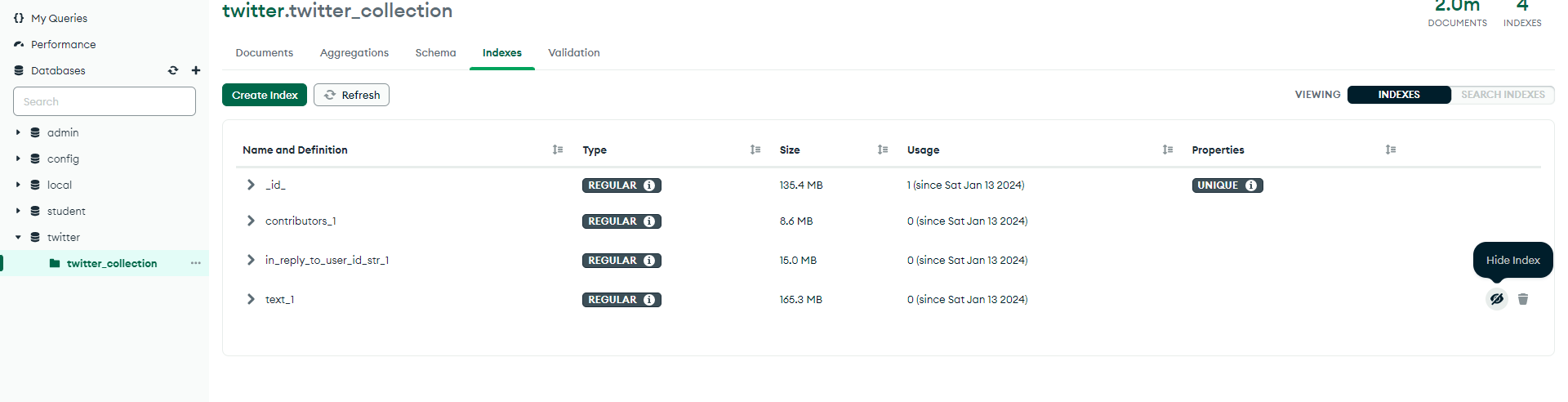Focus the database Search input field
Image resolution: width=1568 pixels, height=402 pixels.
coord(105,101)
